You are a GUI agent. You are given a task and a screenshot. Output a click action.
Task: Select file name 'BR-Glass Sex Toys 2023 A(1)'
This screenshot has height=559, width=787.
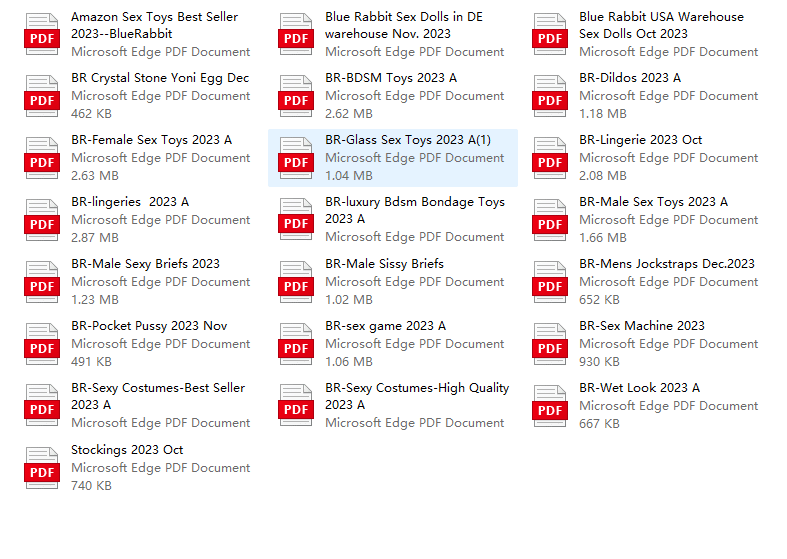click(x=408, y=140)
